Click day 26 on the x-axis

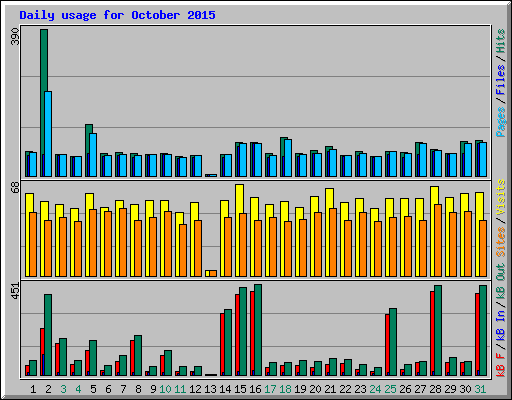coord(405,389)
